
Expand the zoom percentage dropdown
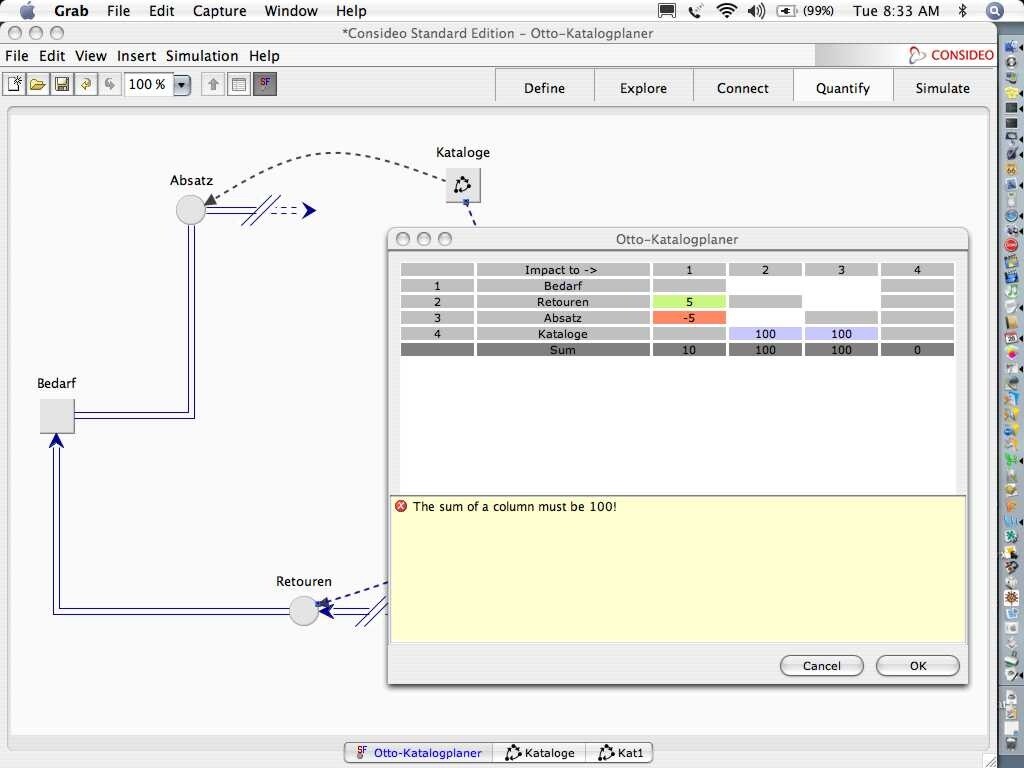point(182,85)
